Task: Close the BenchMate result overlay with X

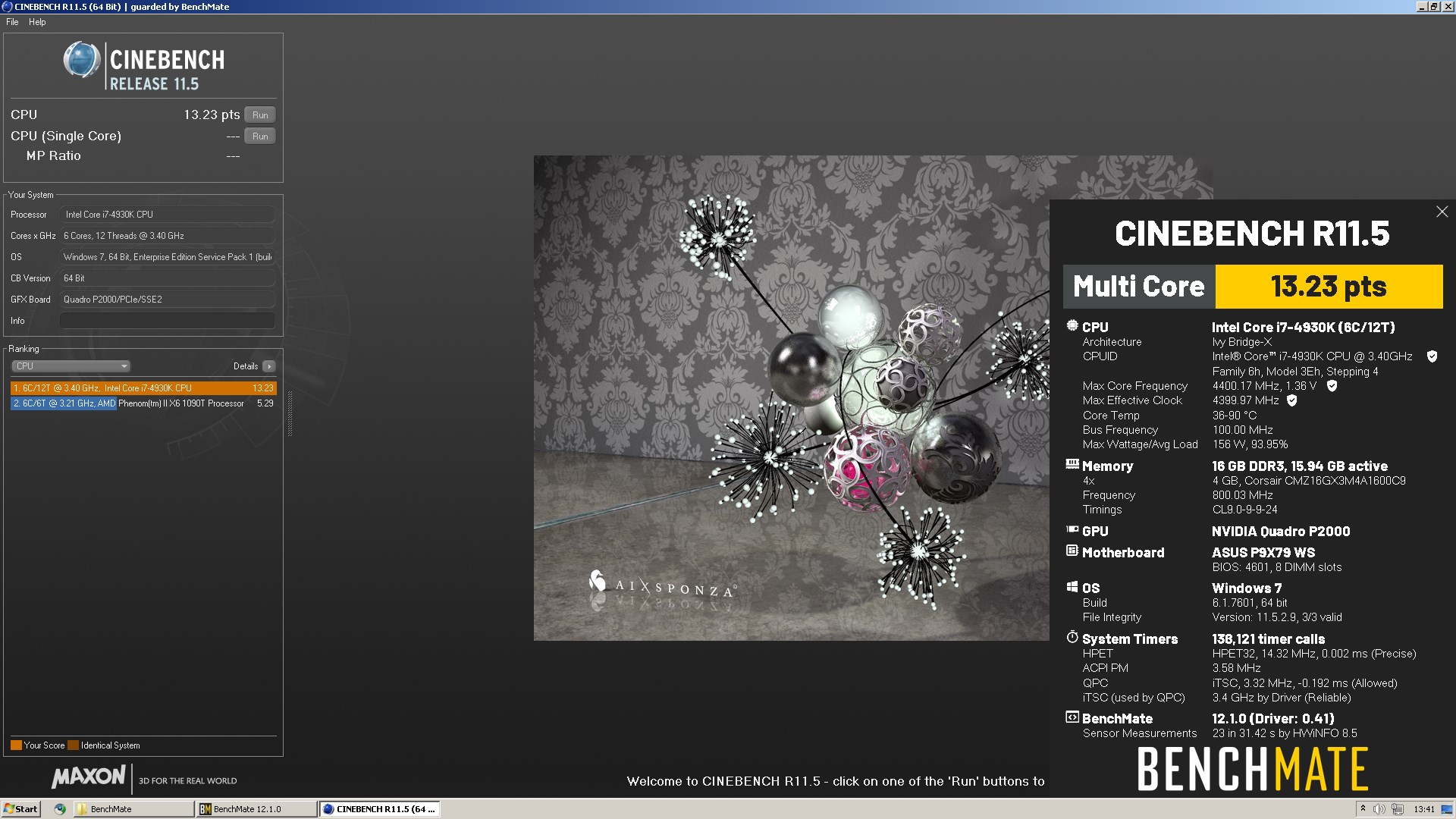Action: [1442, 212]
